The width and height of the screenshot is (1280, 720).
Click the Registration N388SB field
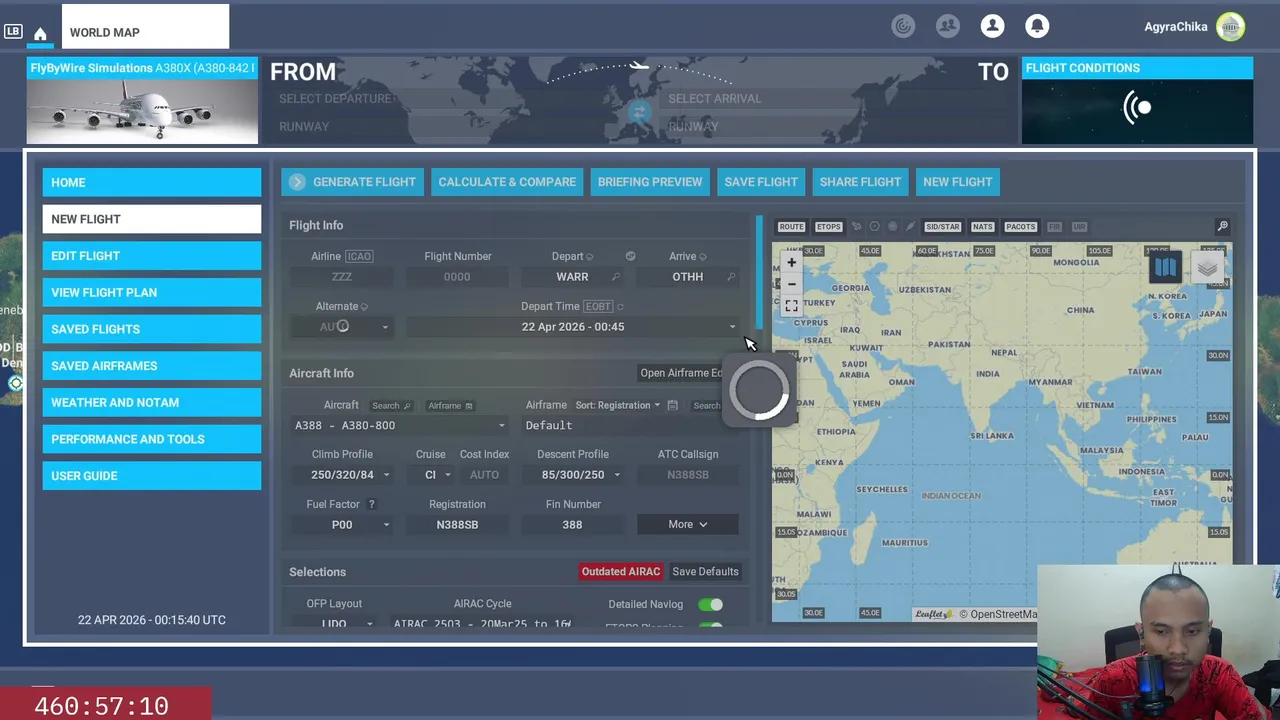457,525
